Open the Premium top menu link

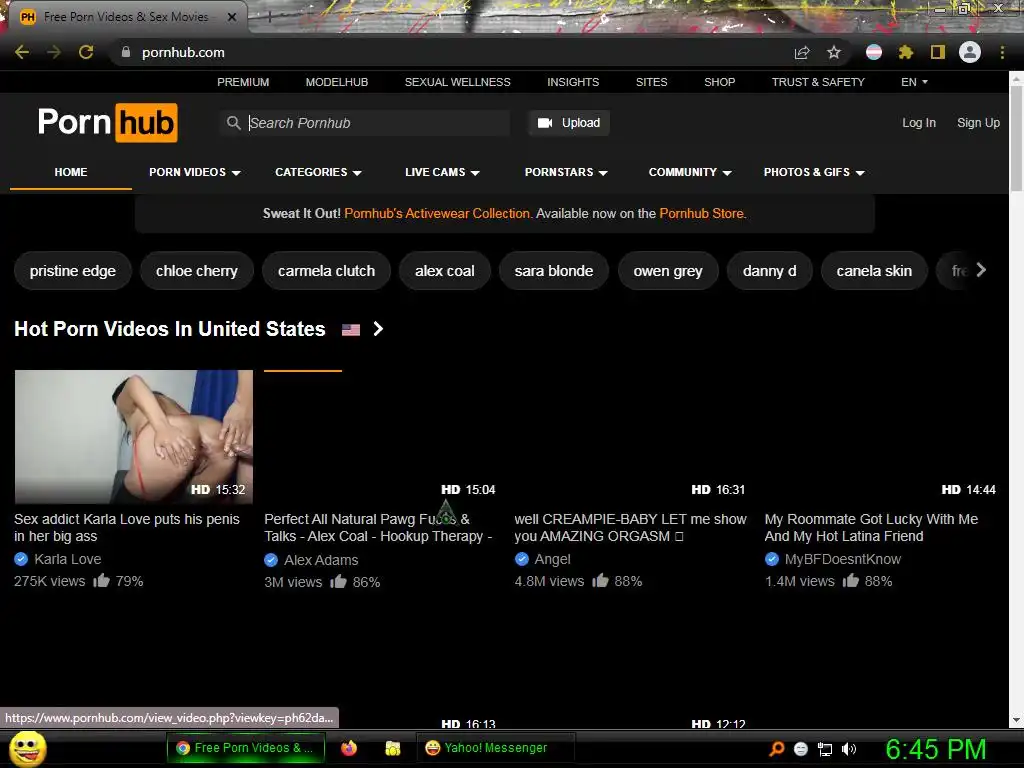(x=243, y=82)
